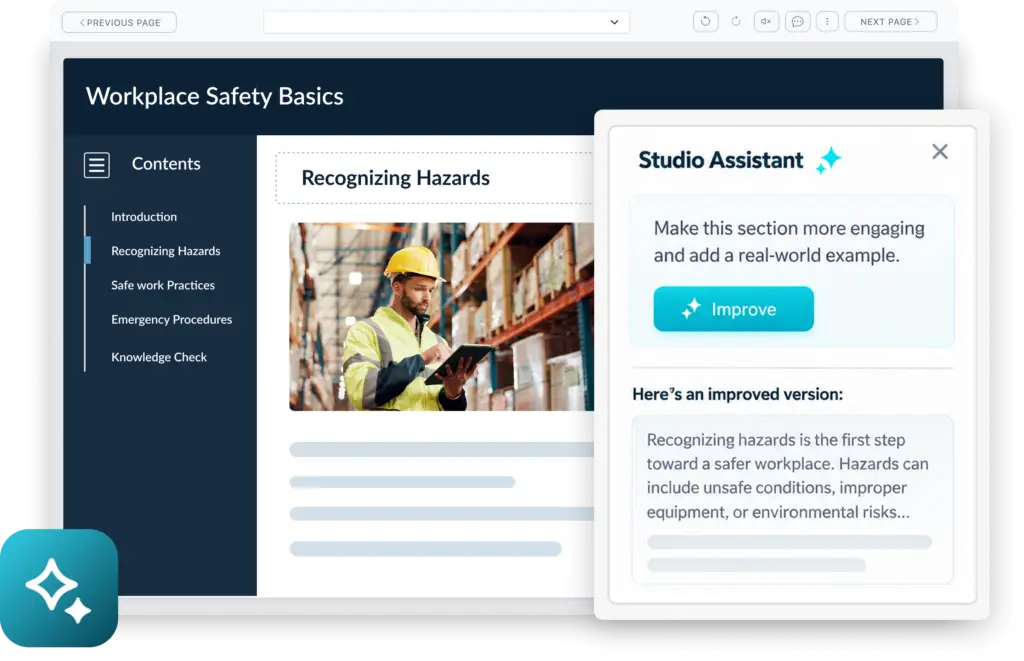Viewport: 1024px width, 661px height.
Task: Open the Knowledge Check section
Action: [159, 357]
